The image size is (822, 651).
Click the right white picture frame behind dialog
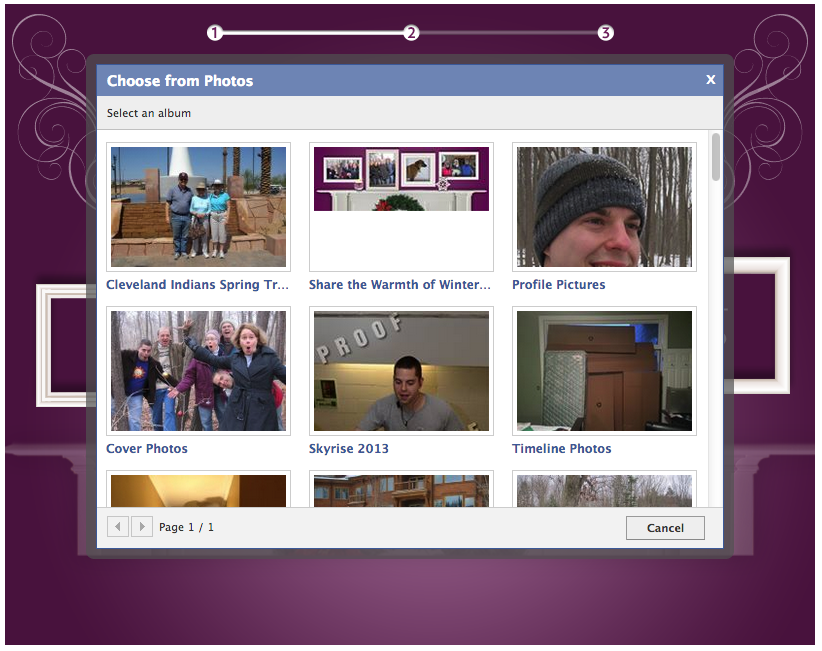pyautogui.click(x=758, y=325)
